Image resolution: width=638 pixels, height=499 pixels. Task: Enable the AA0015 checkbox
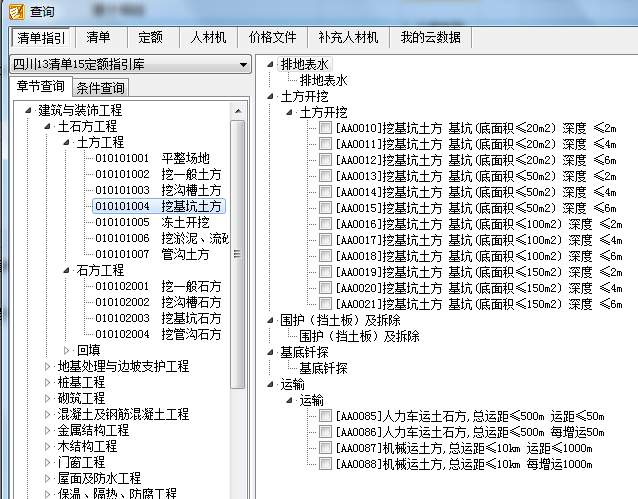[x=325, y=208]
